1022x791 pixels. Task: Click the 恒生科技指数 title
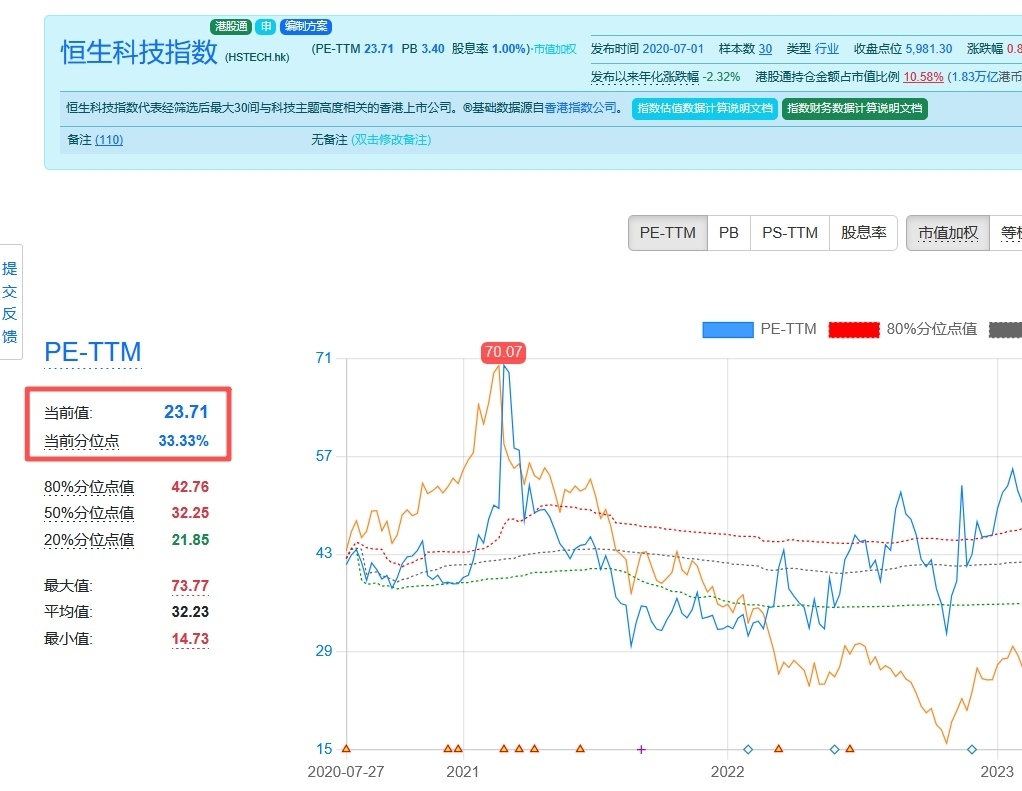point(139,51)
